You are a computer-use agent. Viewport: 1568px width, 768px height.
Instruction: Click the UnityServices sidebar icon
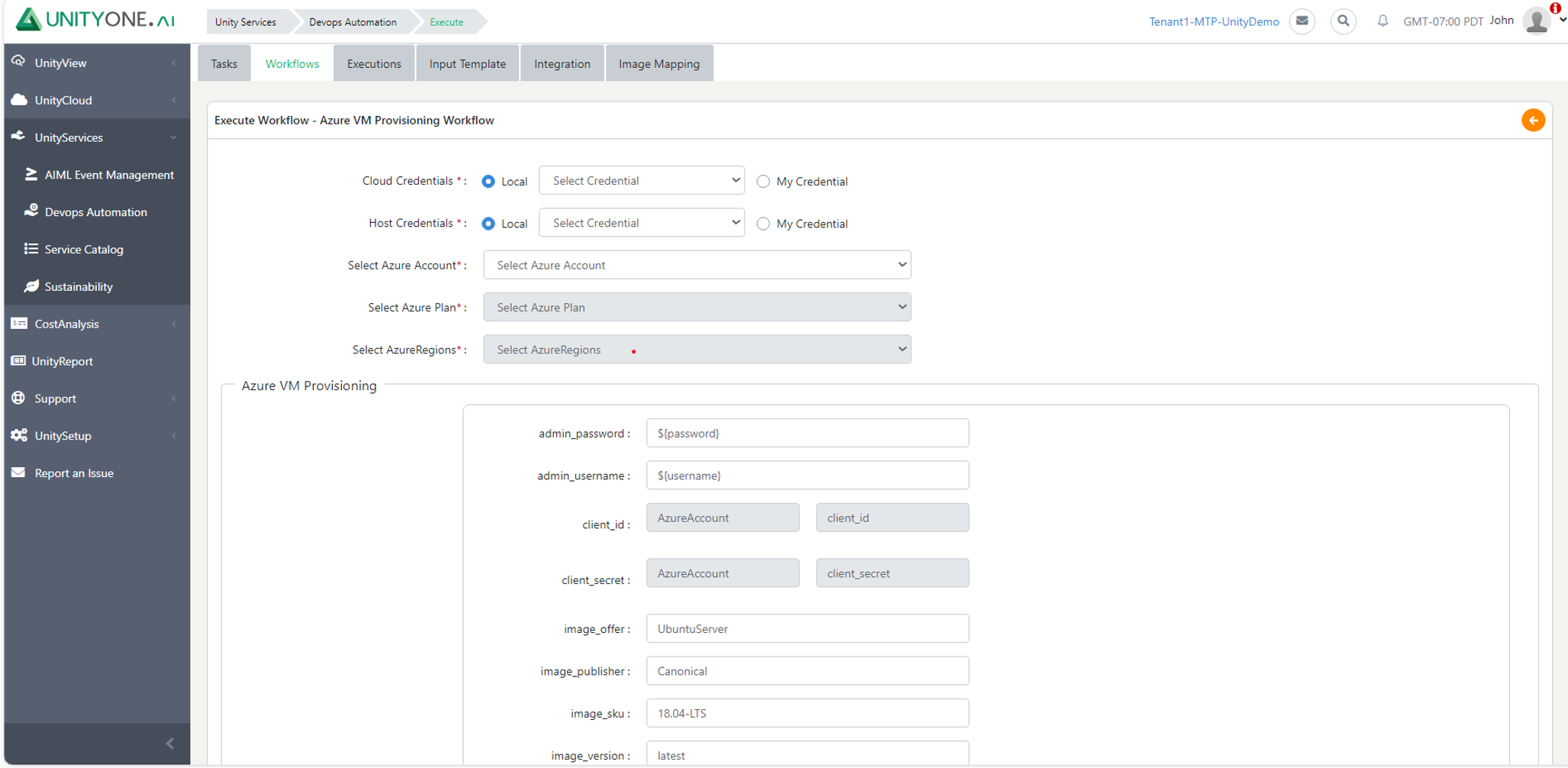click(18, 137)
